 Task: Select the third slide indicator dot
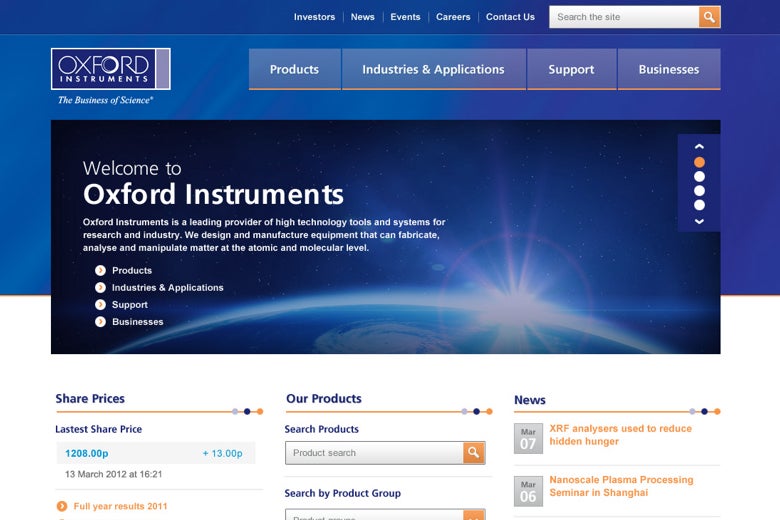tap(699, 191)
